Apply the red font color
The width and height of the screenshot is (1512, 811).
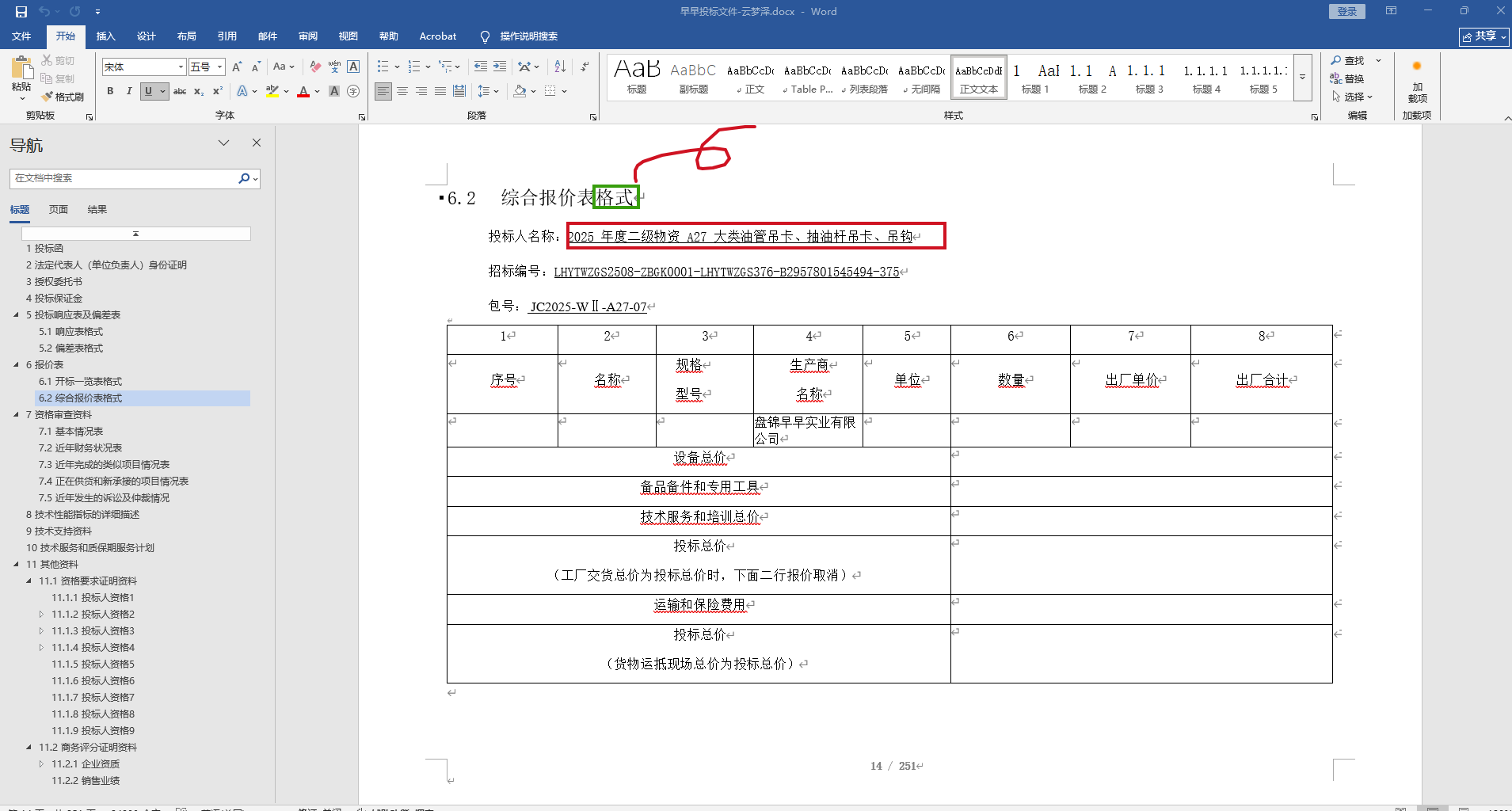click(303, 91)
